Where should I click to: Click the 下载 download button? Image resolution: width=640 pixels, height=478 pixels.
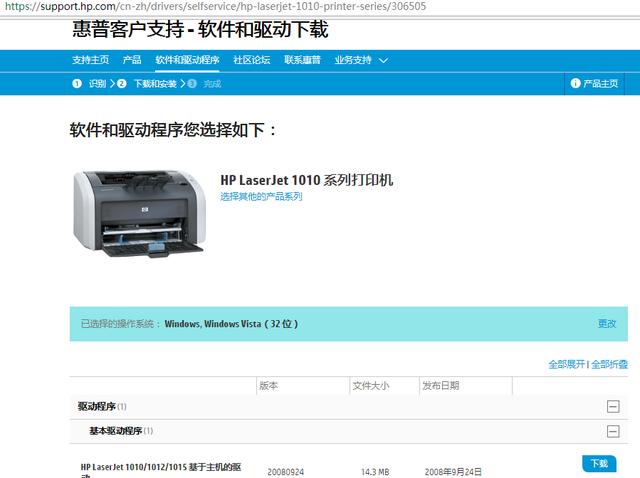(599, 463)
